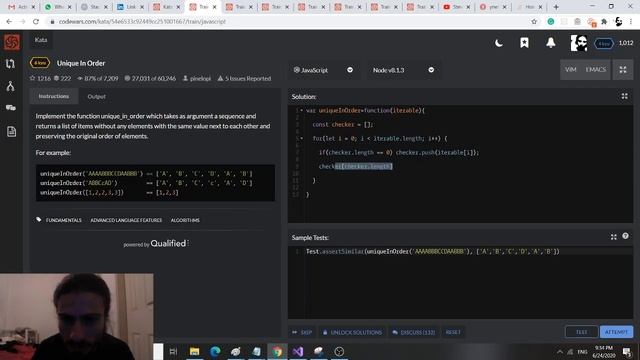Reload the page
Screen dimensions: 640x360
point(36,22)
